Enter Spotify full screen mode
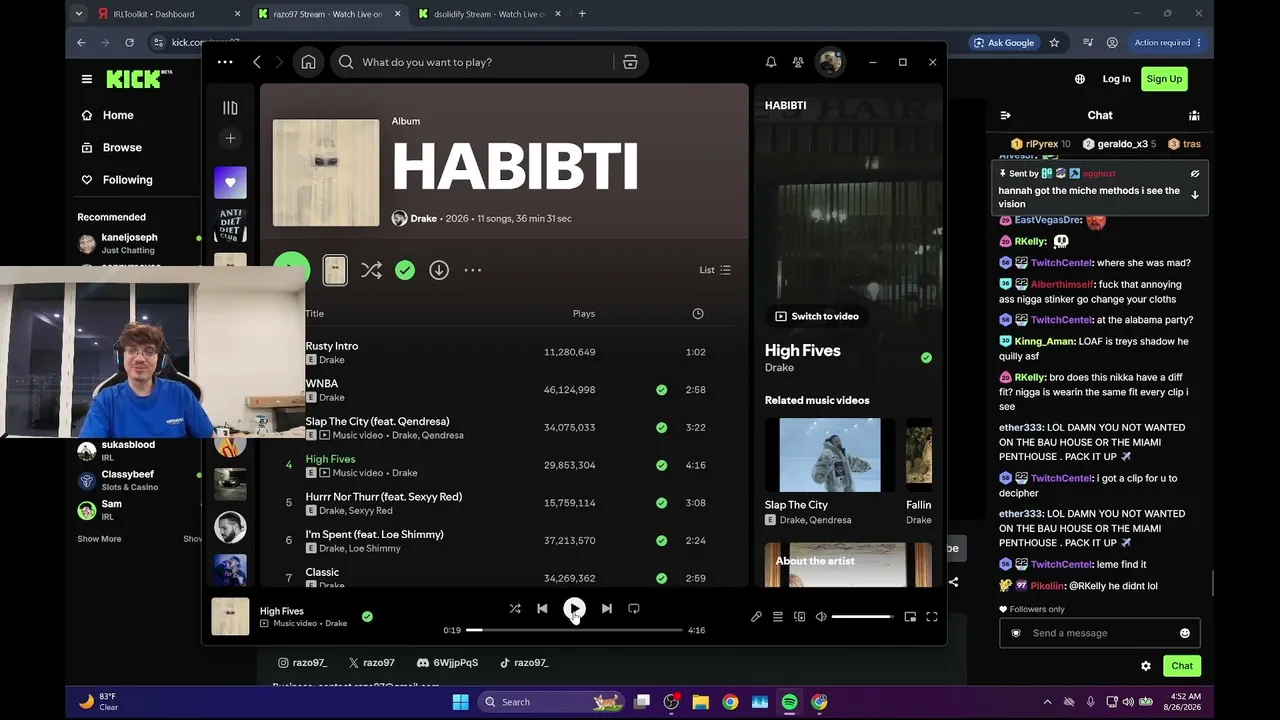Image resolution: width=1280 pixels, height=720 pixels. [932, 617]
